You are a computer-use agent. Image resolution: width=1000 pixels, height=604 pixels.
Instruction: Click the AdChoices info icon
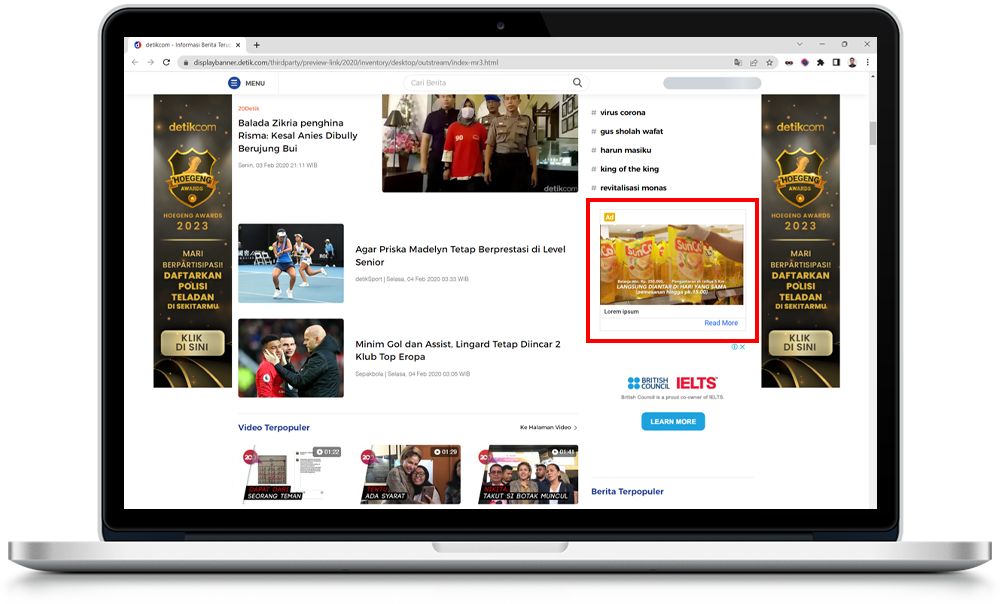point(734,347)
